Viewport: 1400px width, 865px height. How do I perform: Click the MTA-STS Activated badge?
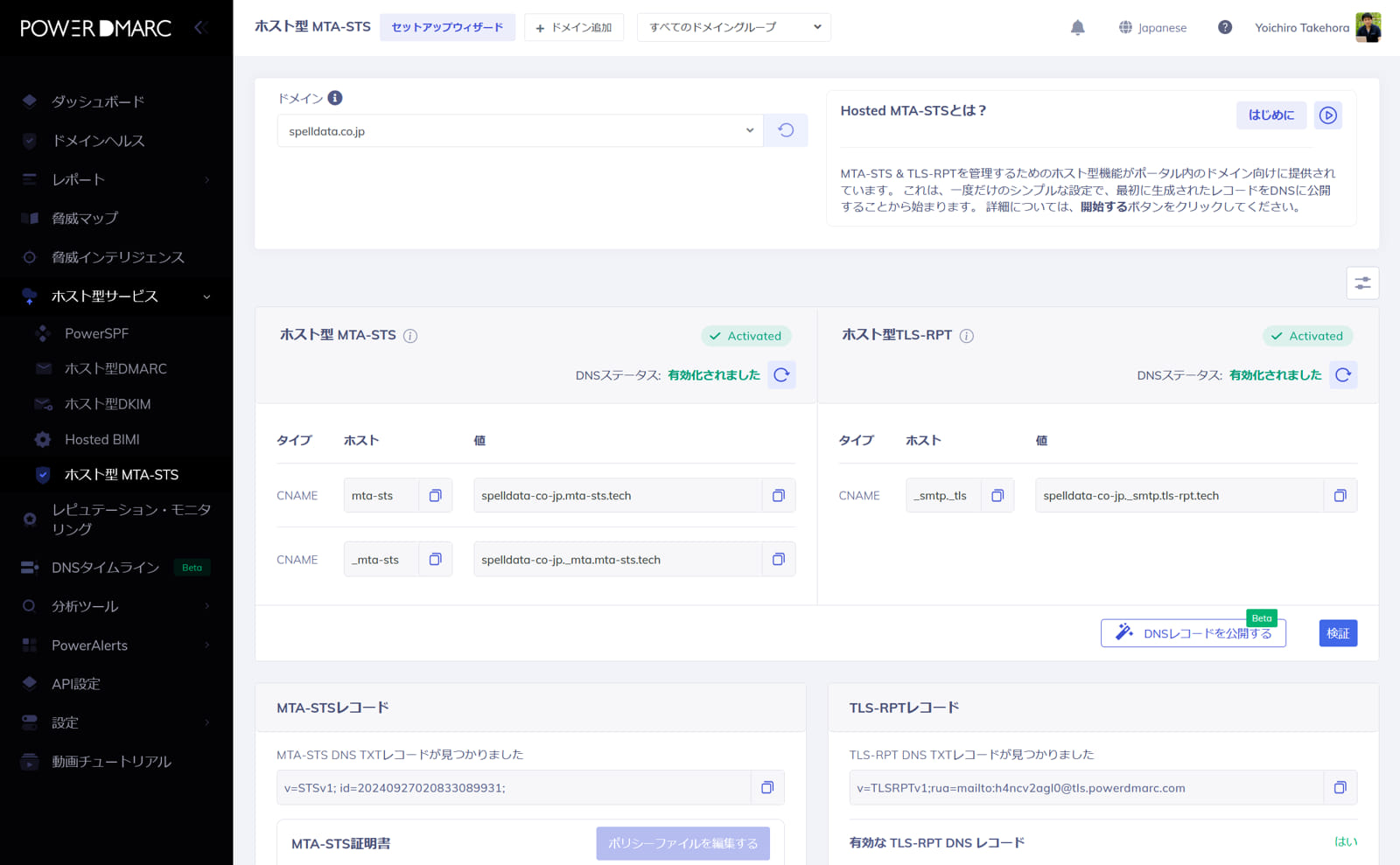[x=745, y=336]
